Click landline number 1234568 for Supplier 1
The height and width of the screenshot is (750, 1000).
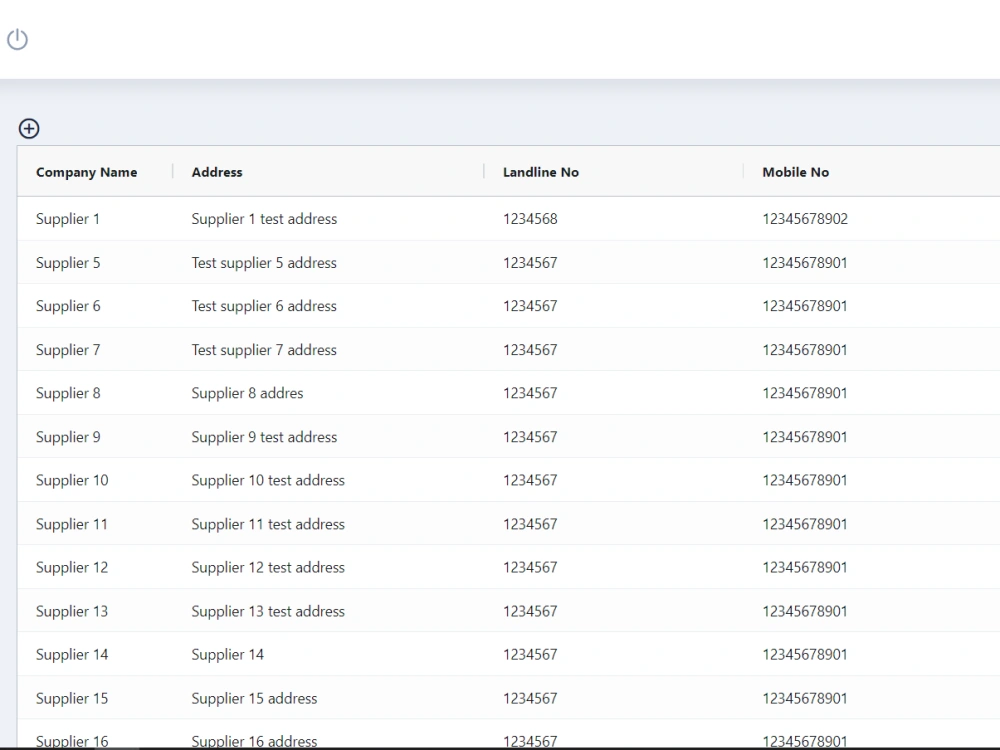pos(530,219)
